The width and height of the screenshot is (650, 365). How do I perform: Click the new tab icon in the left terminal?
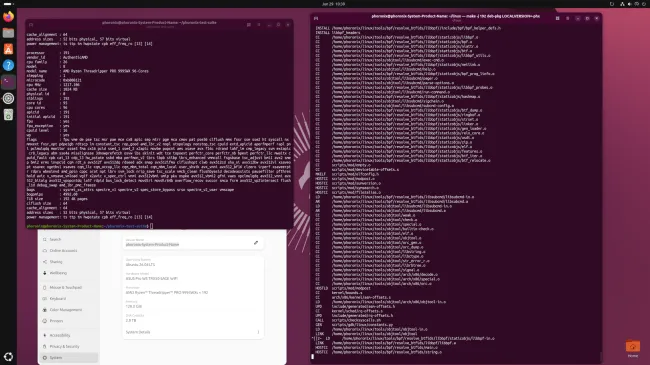[31, 24]
